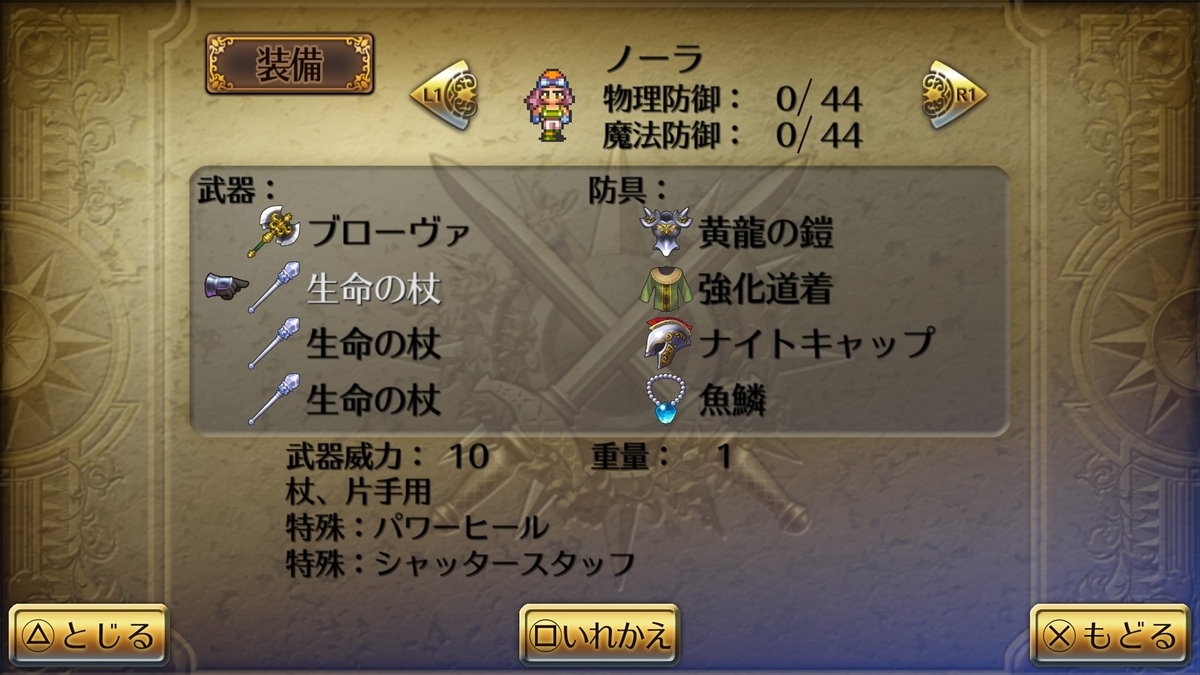The image size is (1200, 675).
Task: Select the ナイトキャップ armor entry
Action: pyautogui.click(x=787, y=343)
